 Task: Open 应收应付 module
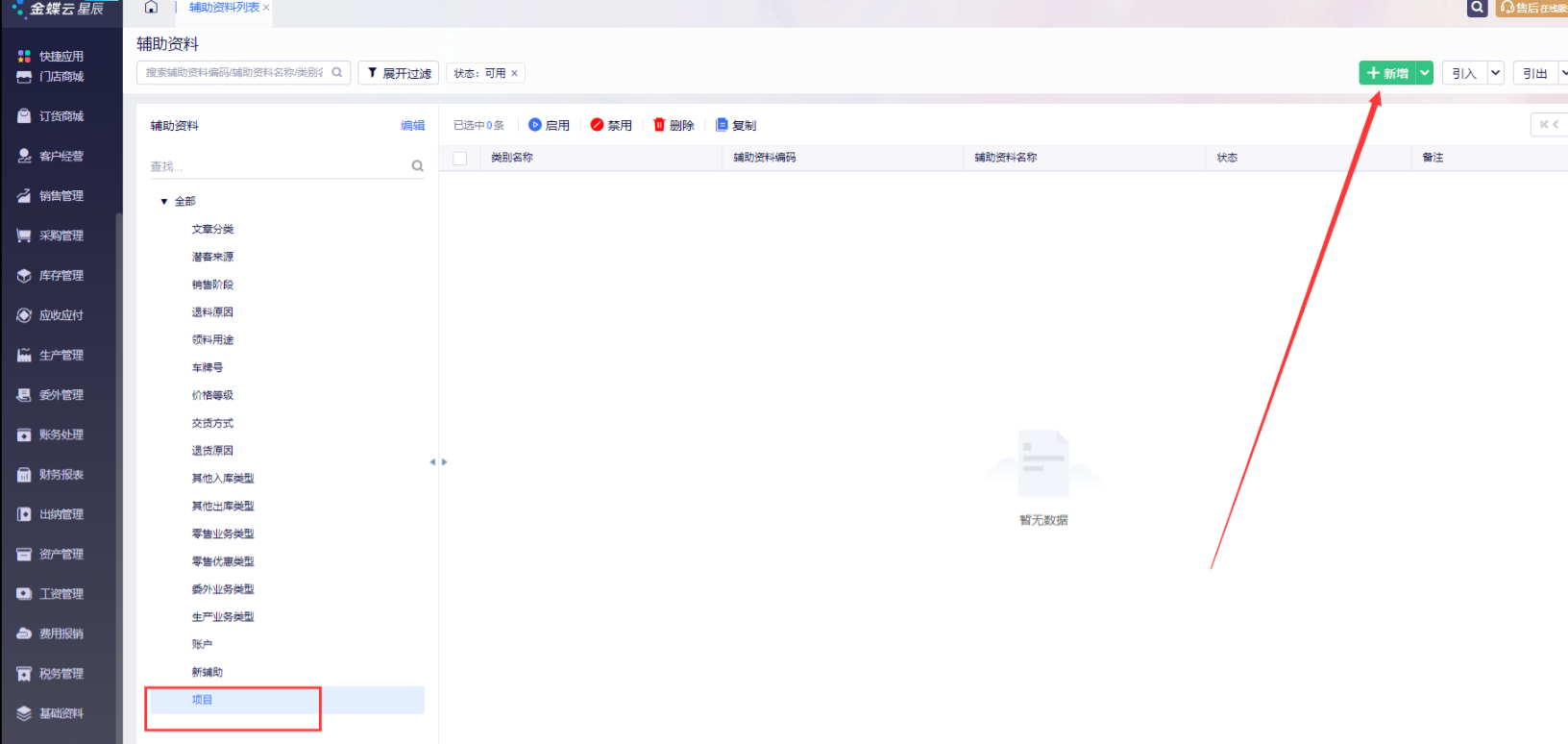point(50,315)
